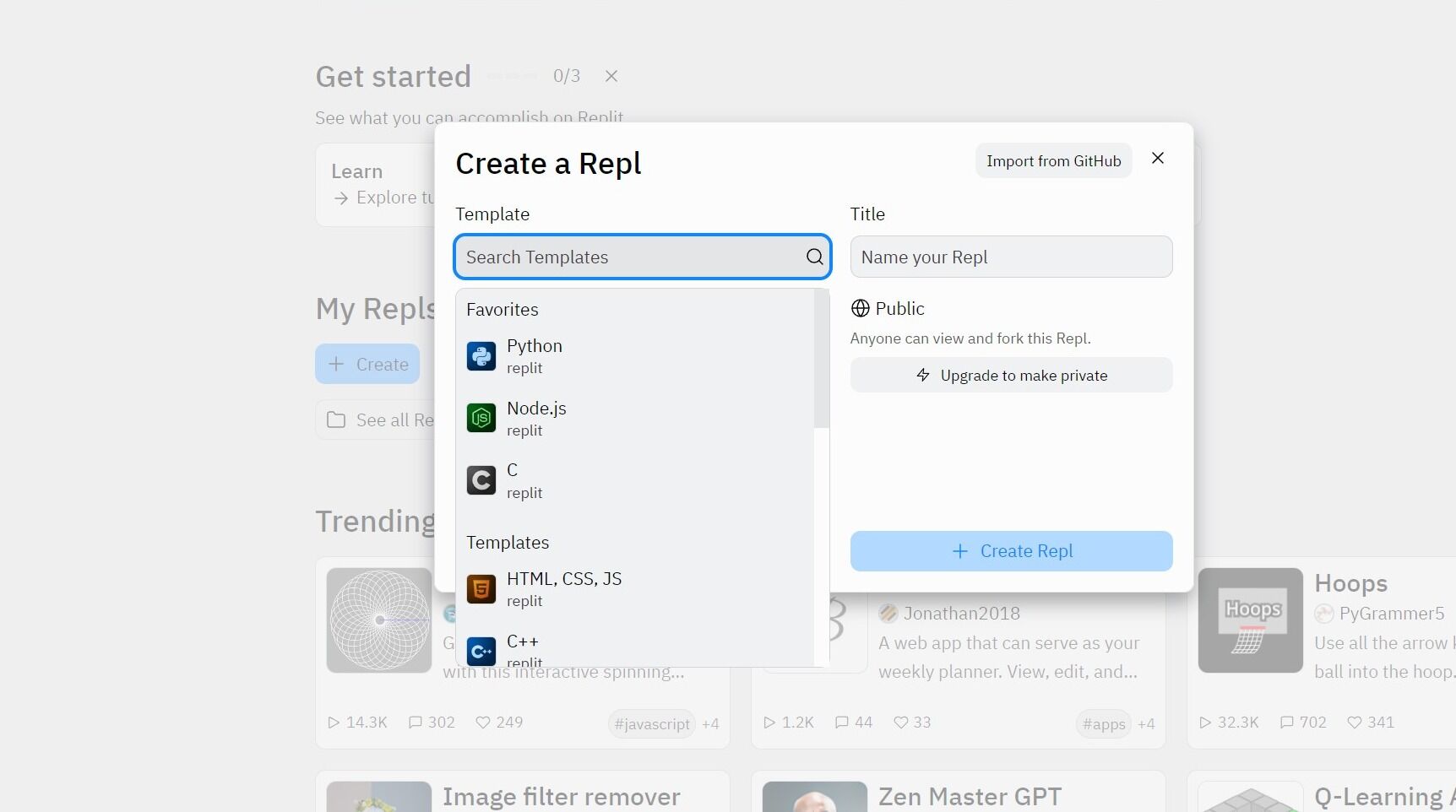
Task: Click the globe icon beside Public
Action: click(860, 308)
